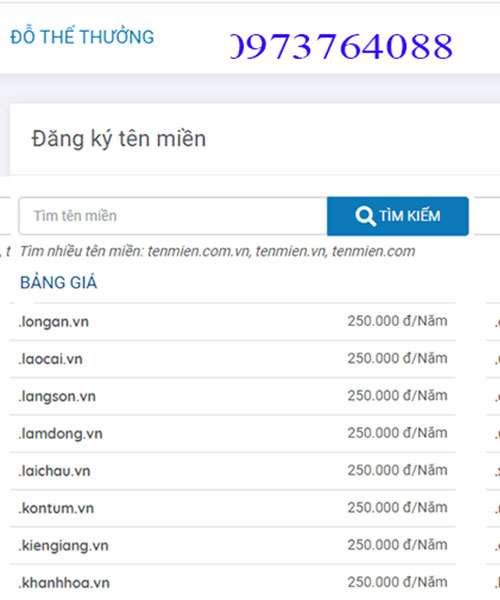The image size is (500, 600).
Task: Click the price next to .laocai.vn
Action: 397,358
